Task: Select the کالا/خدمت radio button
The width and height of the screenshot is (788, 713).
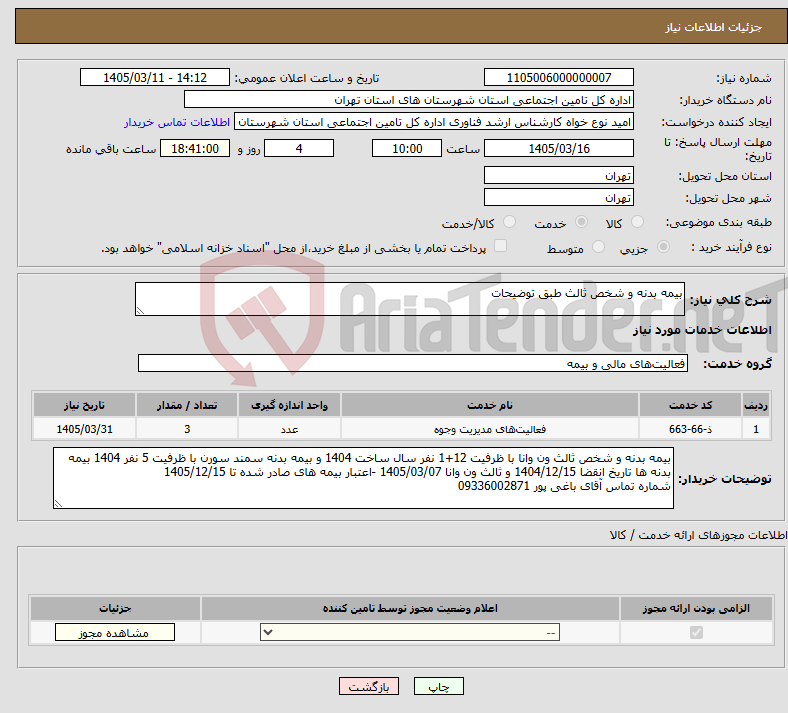Action: tap(509, 222)
